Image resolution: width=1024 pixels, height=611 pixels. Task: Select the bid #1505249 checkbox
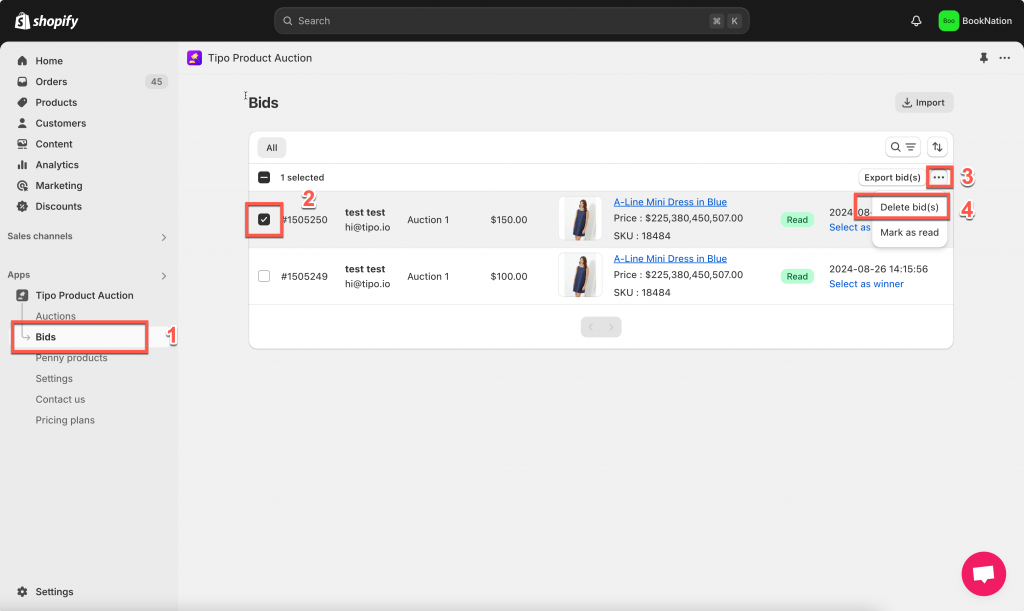click(264, 276)
